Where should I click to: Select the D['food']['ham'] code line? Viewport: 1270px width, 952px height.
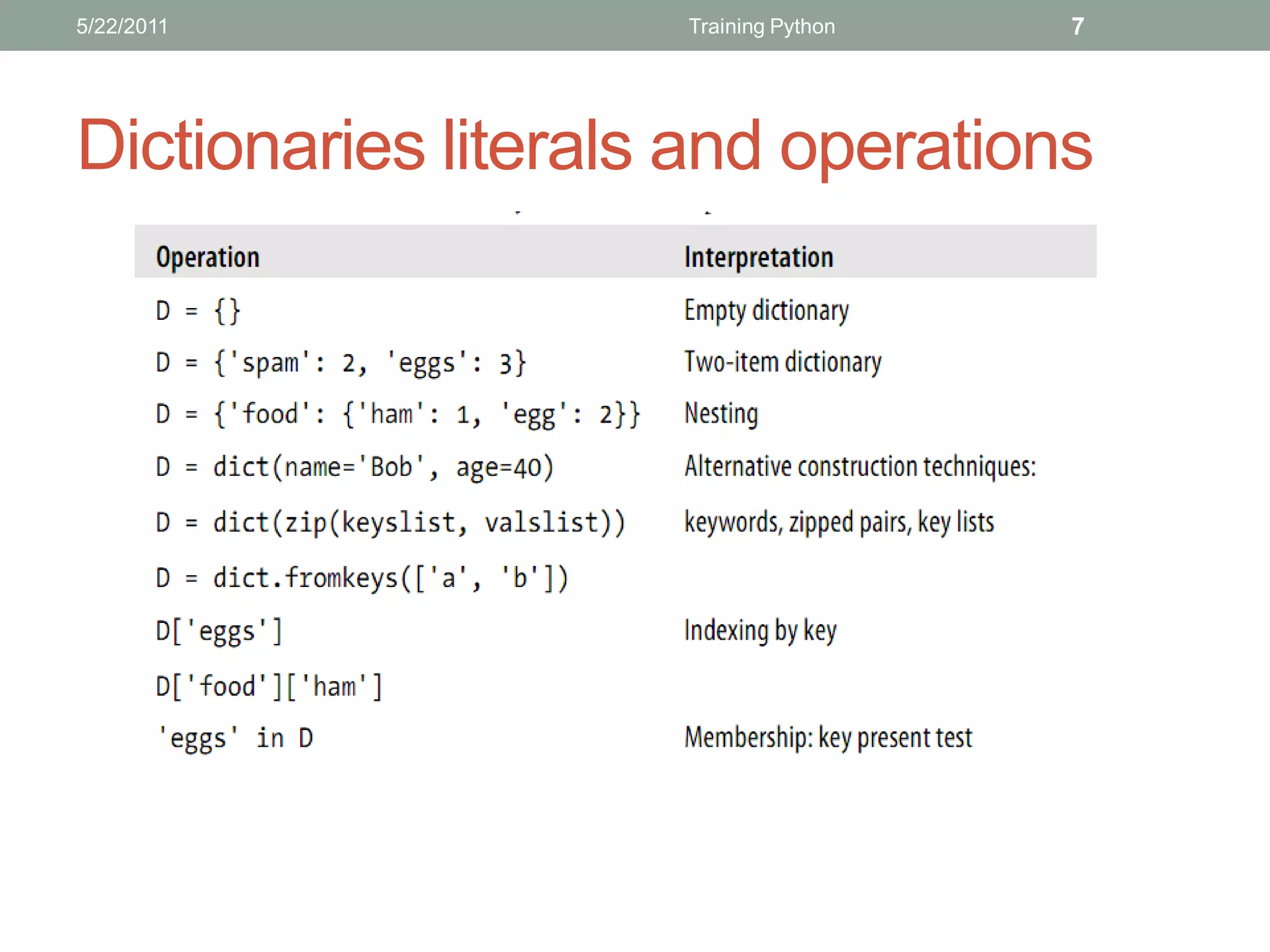pos(269,687)
